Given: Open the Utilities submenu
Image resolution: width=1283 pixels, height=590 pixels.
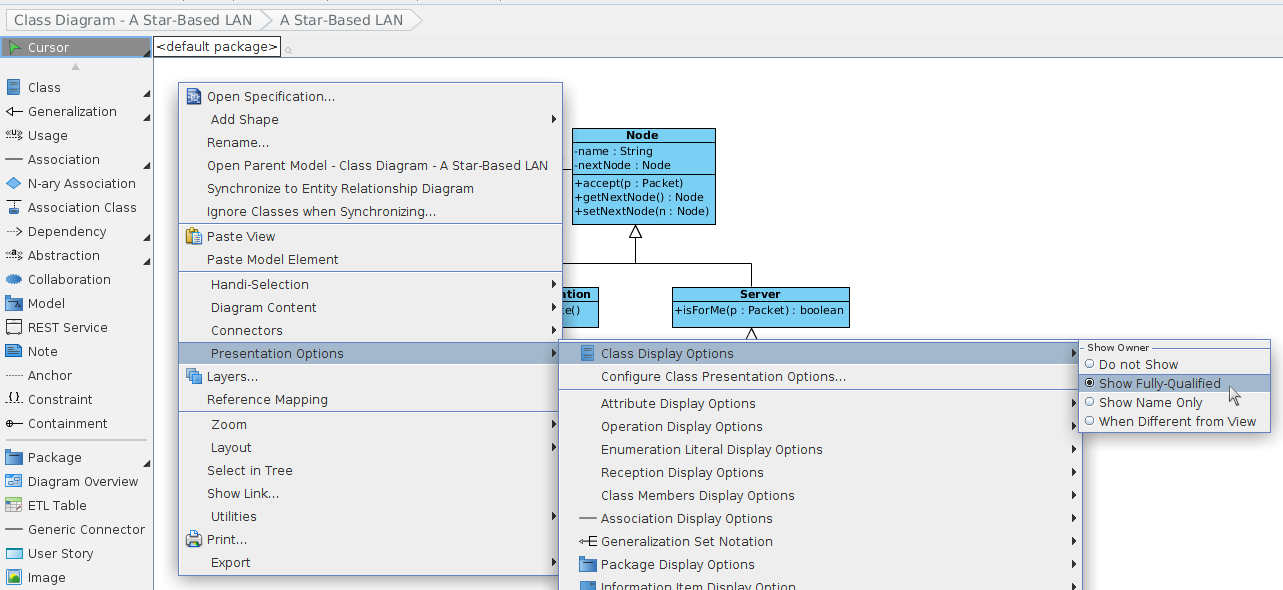Looking at the screenshot, I should click(370, 516).
